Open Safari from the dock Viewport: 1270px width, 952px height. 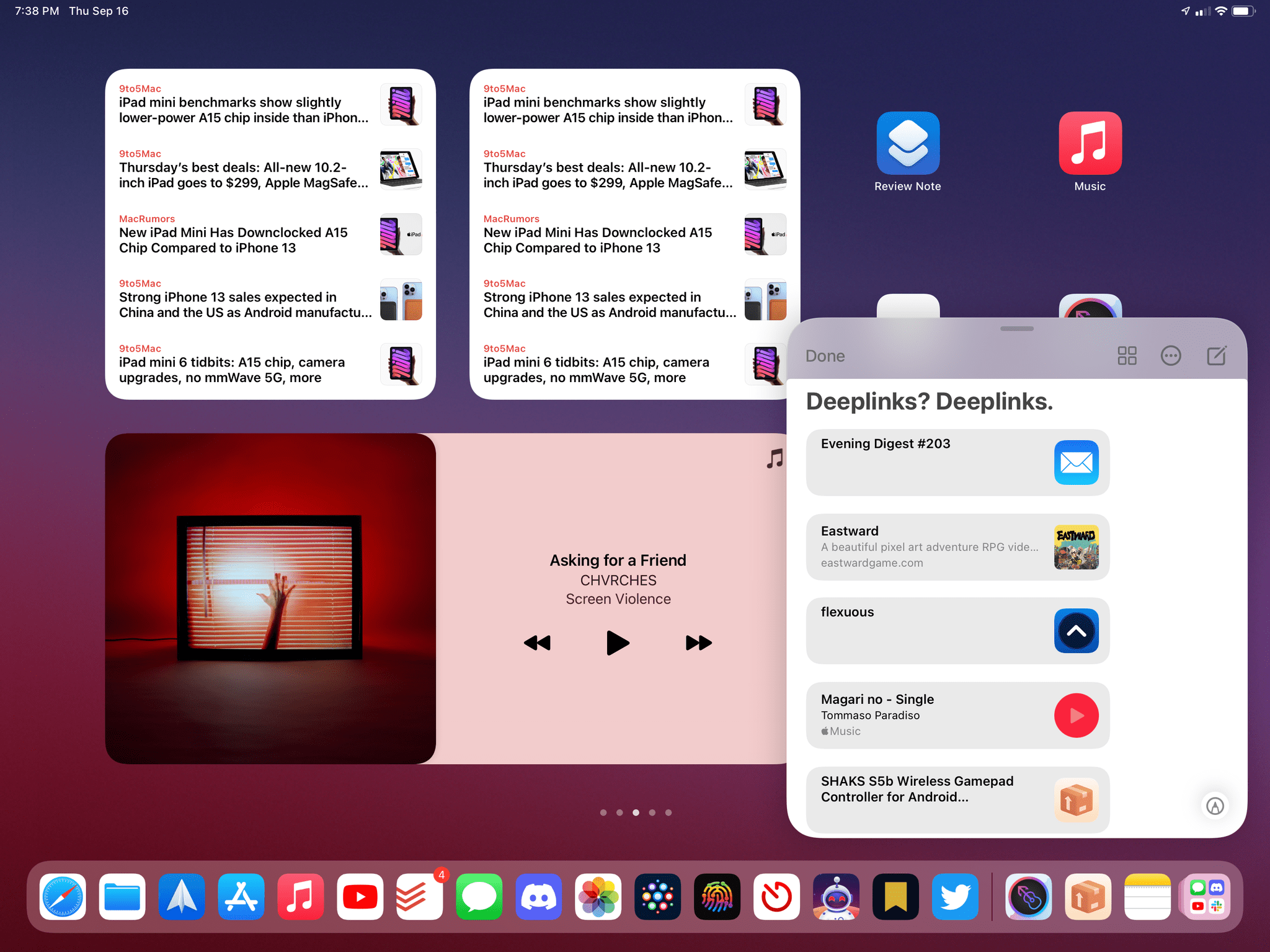[63, 897]
